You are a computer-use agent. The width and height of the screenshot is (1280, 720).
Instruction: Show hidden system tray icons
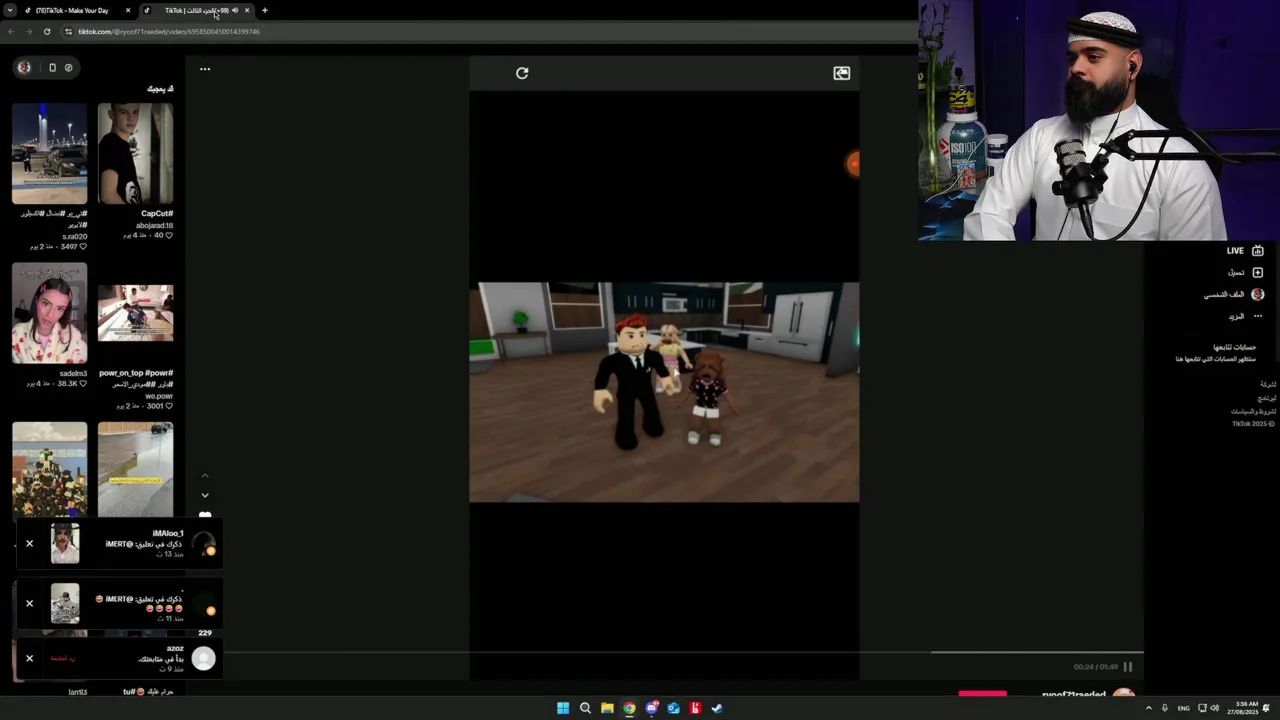pyautogui.click(x=1148, y=708)
